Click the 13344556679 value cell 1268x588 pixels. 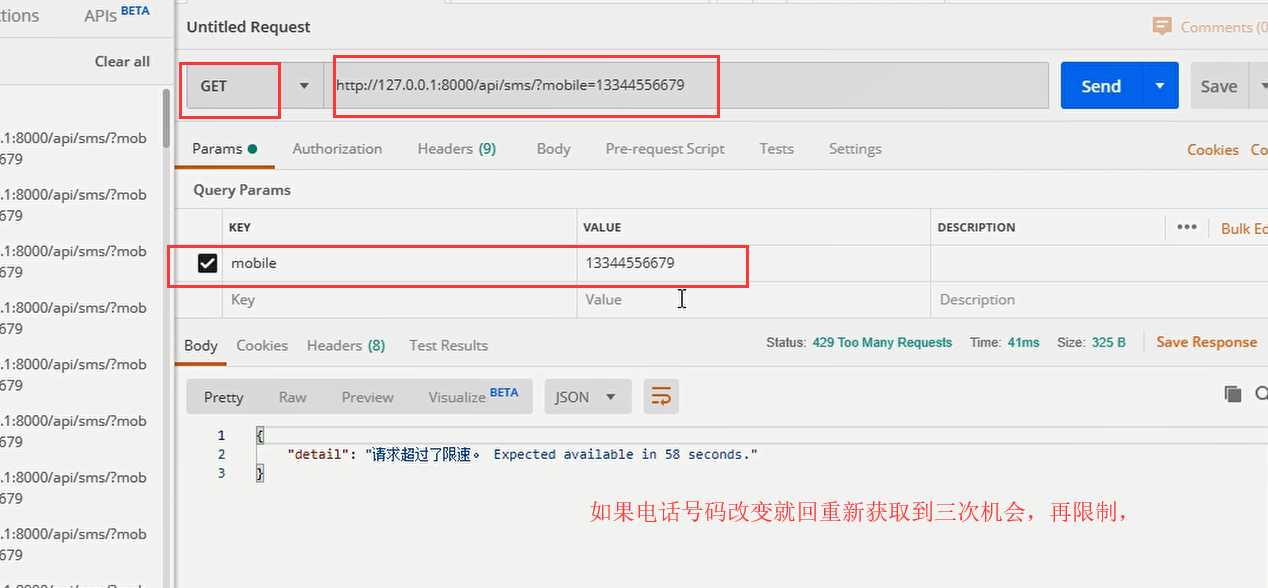coord(753,264)
